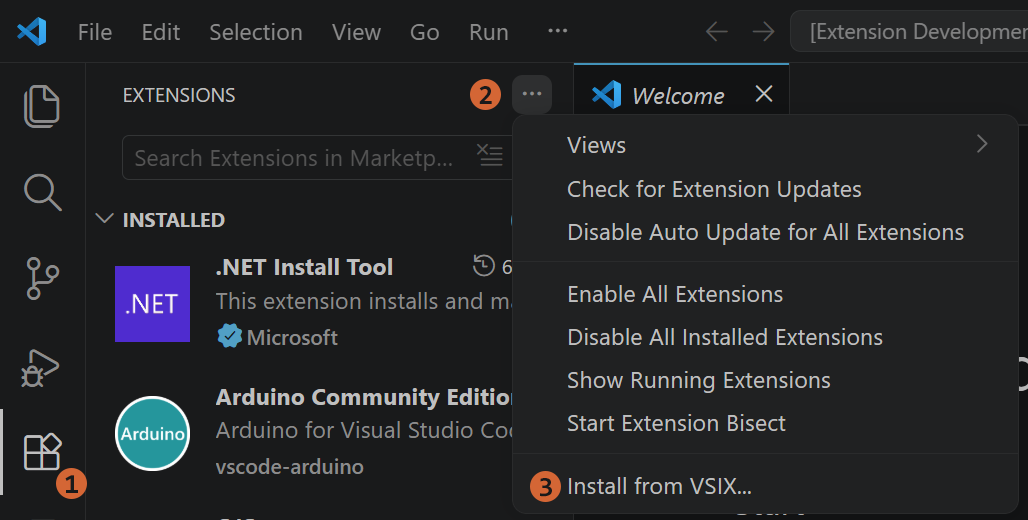Image resolution: width=1028 pixels, height=520 pixels.
Task: Select Show Running Extensions
Action: pyautogui.click(x=765, y=380)
